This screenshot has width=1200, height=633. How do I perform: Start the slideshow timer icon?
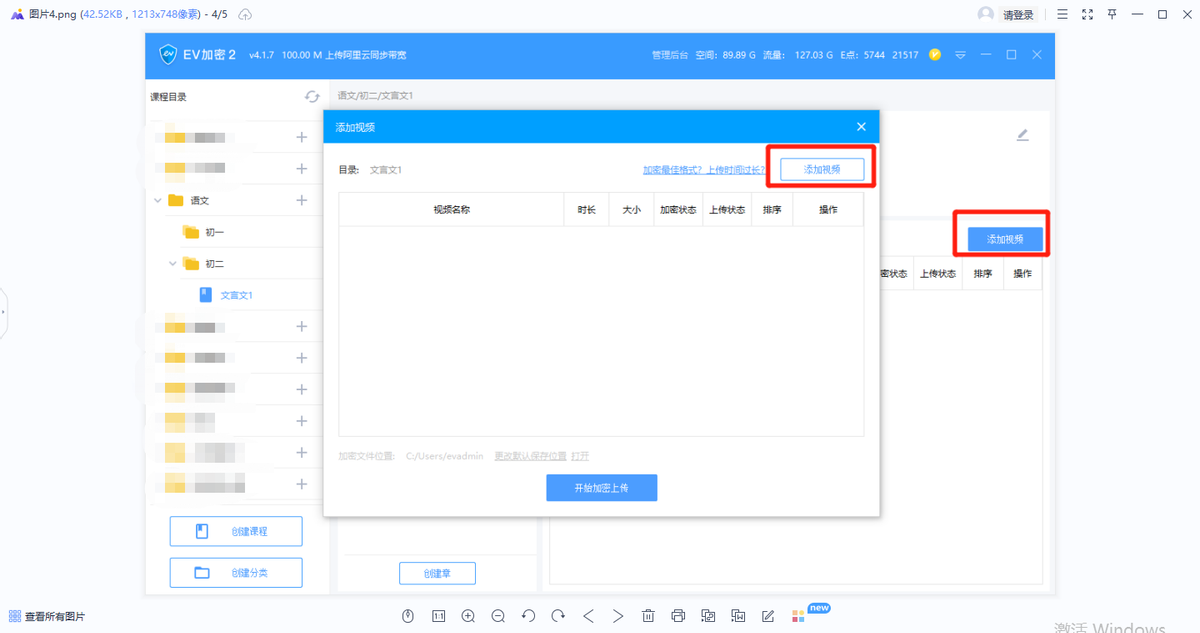click(x=407, y=616)
